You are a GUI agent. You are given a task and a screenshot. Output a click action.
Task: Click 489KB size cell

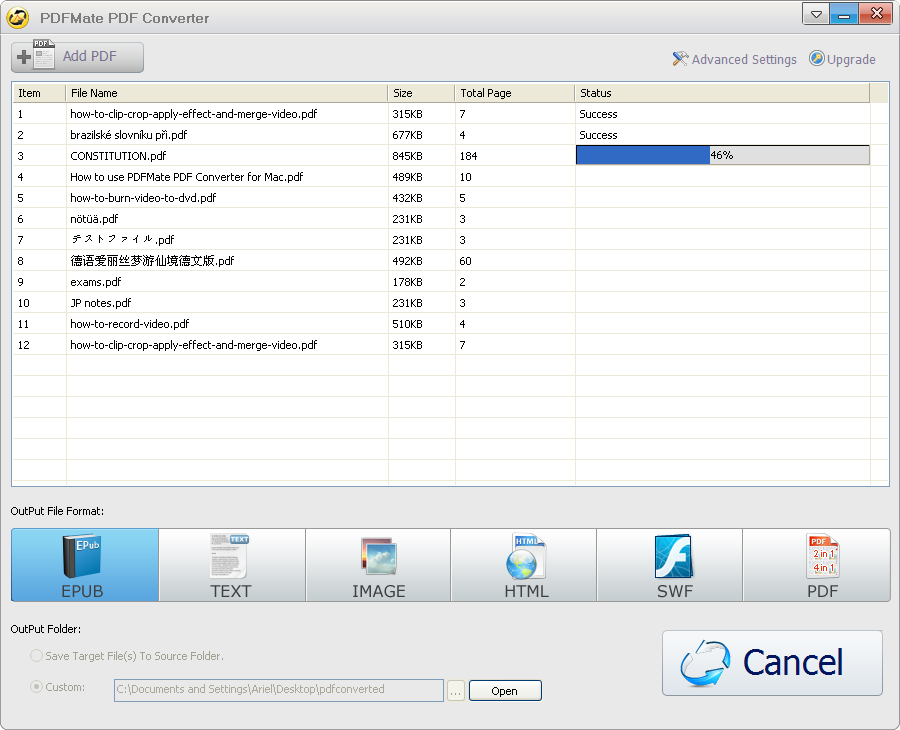[408, 177]
